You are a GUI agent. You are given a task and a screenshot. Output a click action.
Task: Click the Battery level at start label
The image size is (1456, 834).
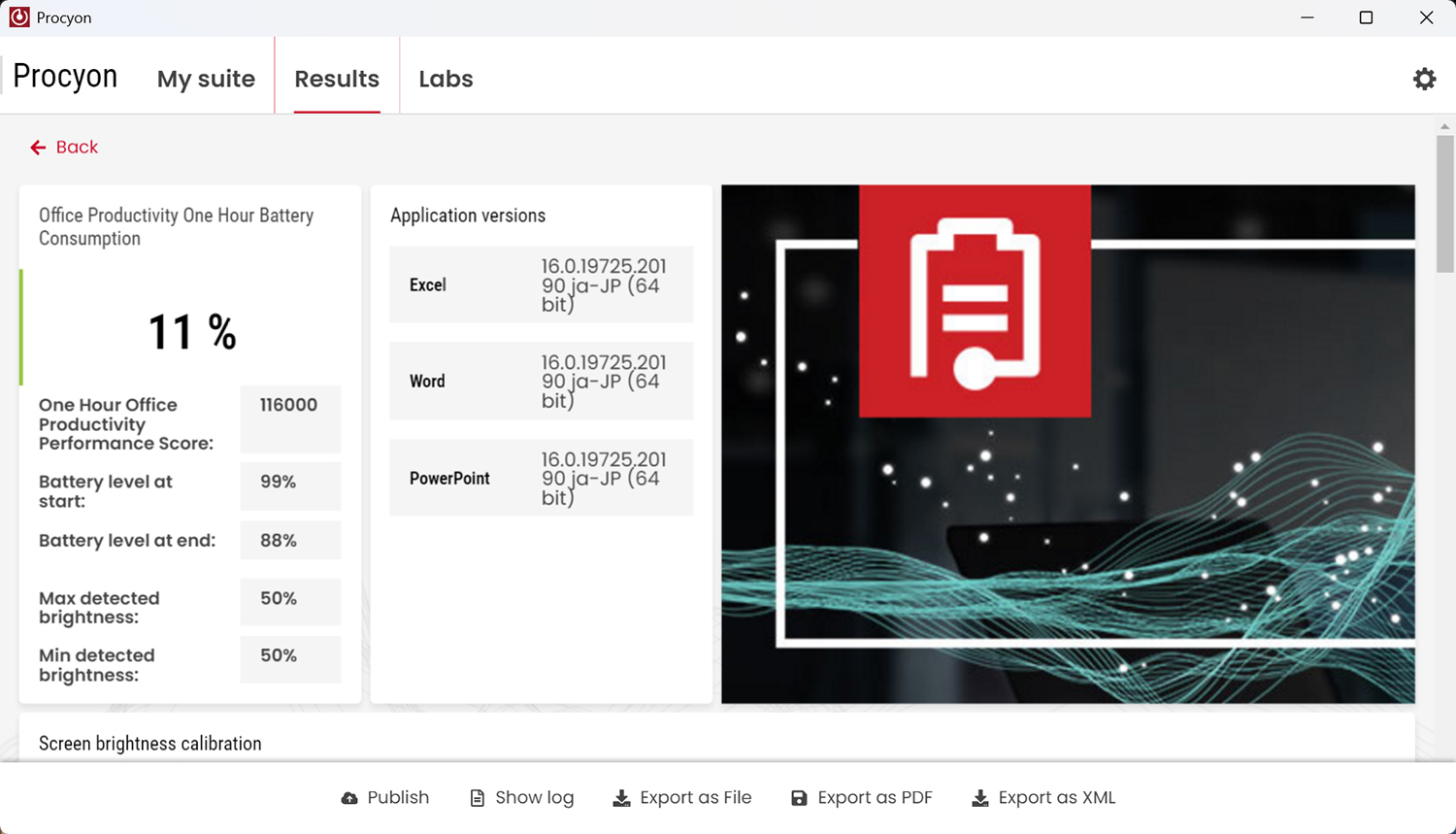(x=106, y=491)
